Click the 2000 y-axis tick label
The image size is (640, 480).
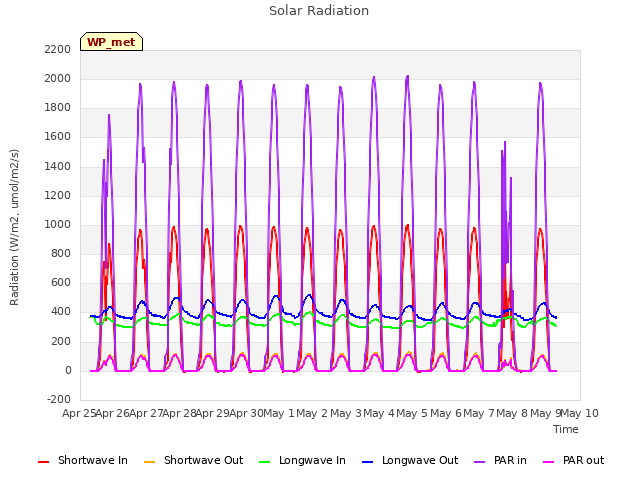pyautogui.click(x=58, y=78)
